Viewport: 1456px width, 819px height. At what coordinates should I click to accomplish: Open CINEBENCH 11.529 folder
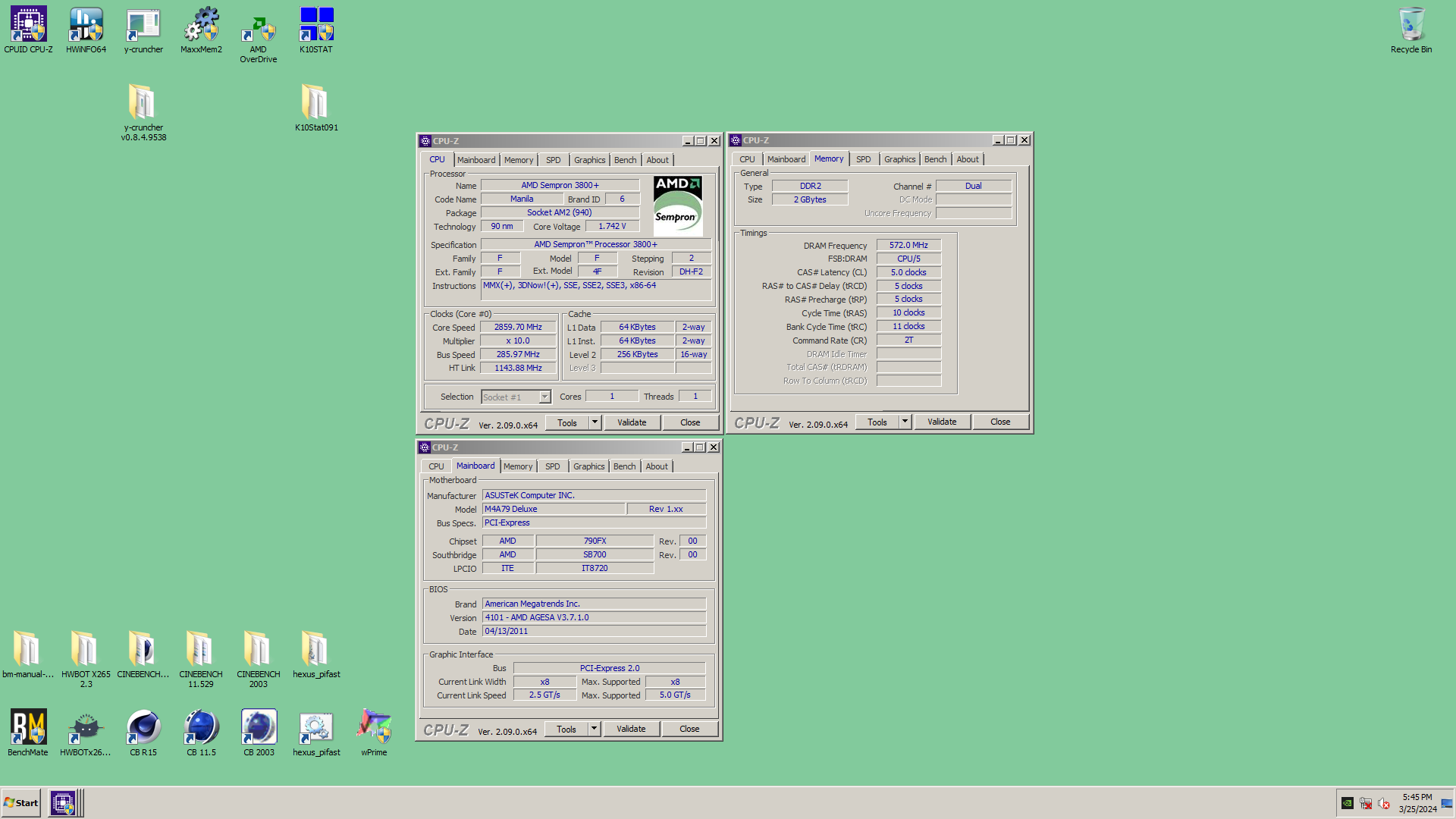point(201,659)
